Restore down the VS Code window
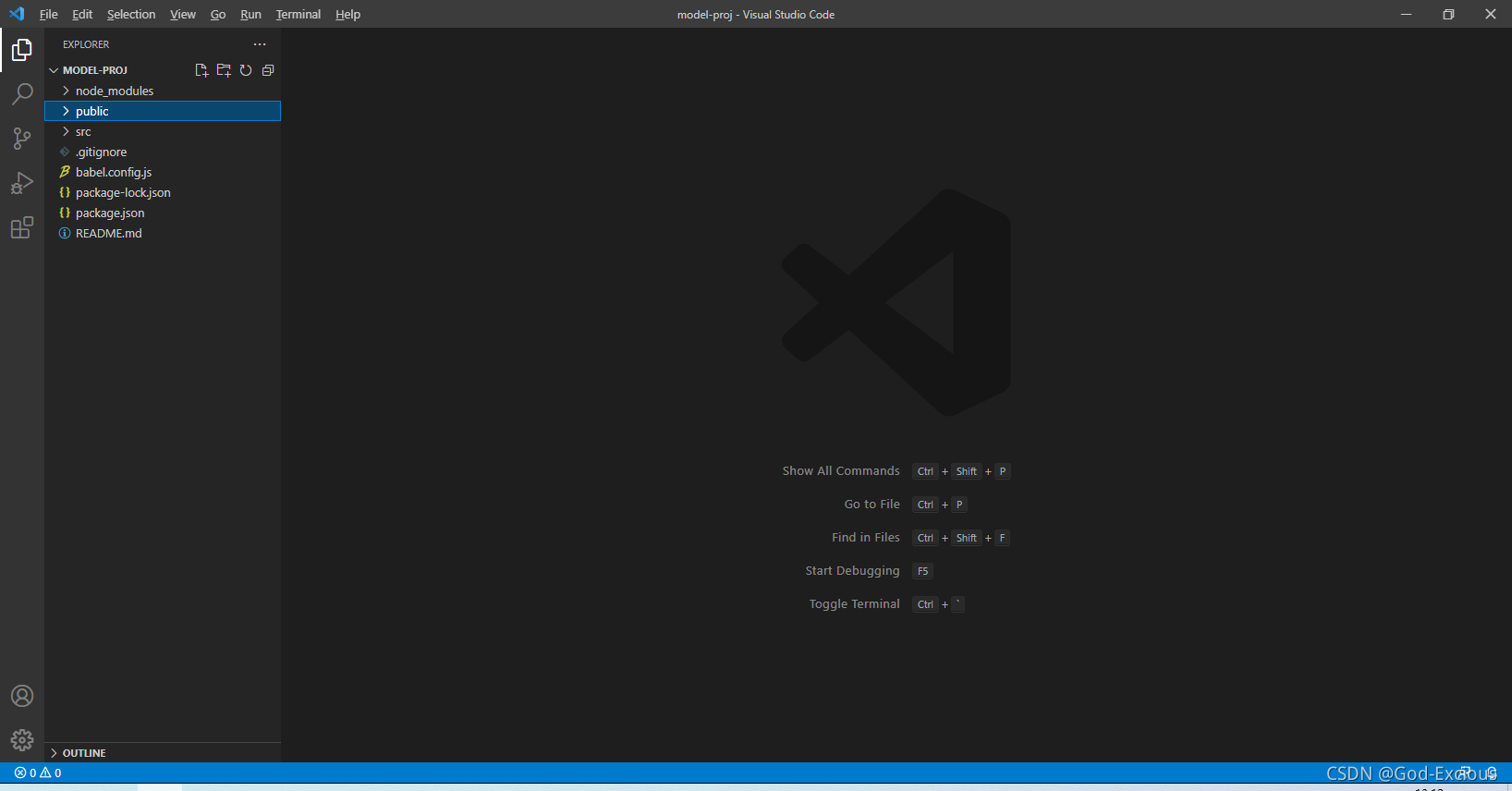This screenshot has height=791, width=1512. (1448, 14)
